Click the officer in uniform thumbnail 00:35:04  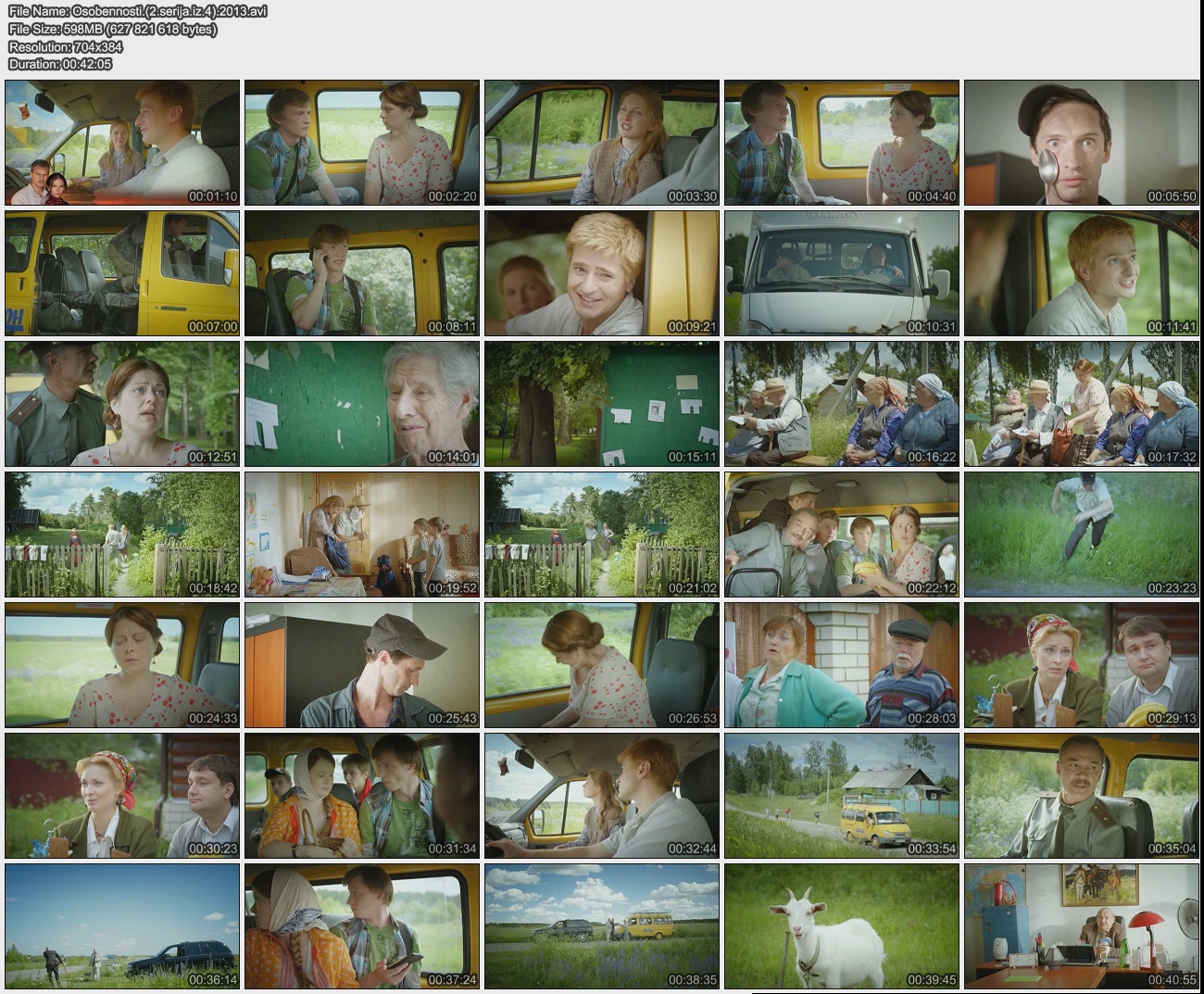tap(1081, 796)
